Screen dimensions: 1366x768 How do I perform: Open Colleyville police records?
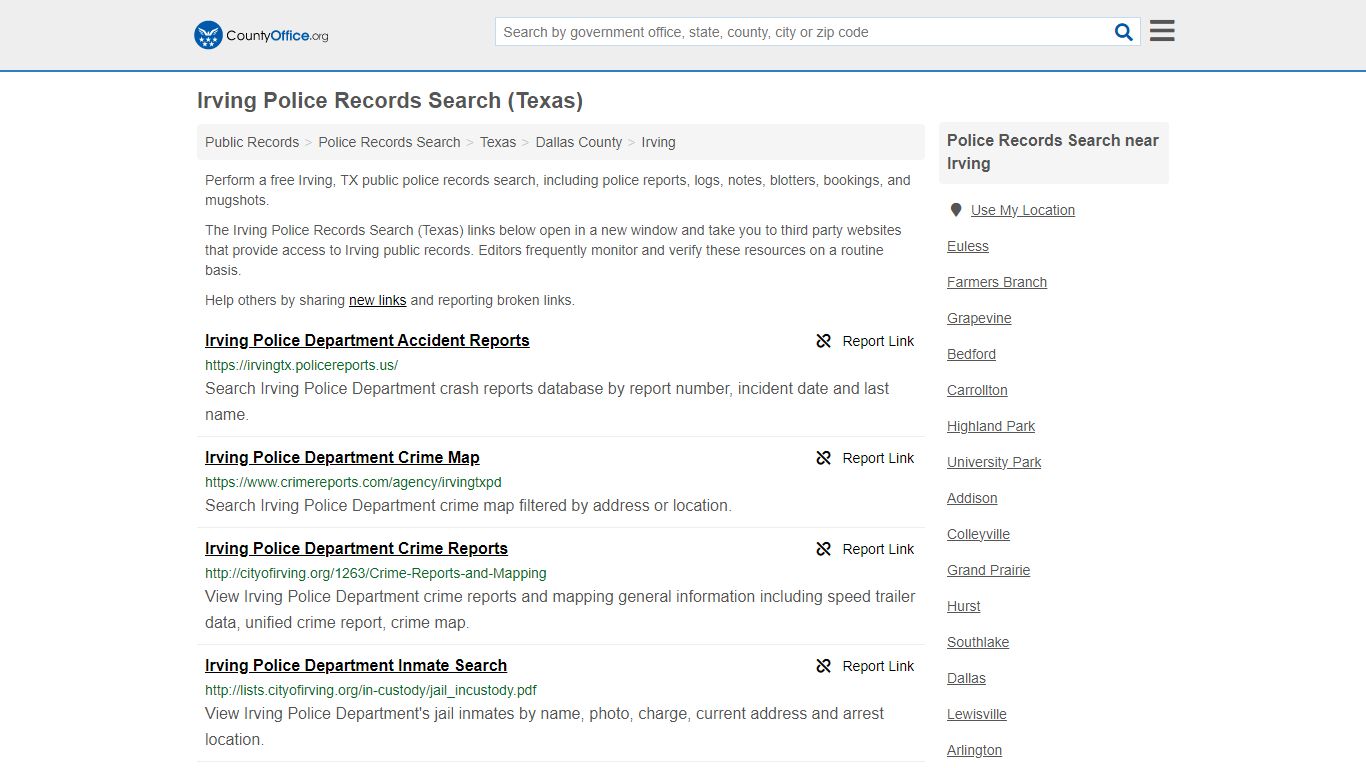tap(978, 534)
